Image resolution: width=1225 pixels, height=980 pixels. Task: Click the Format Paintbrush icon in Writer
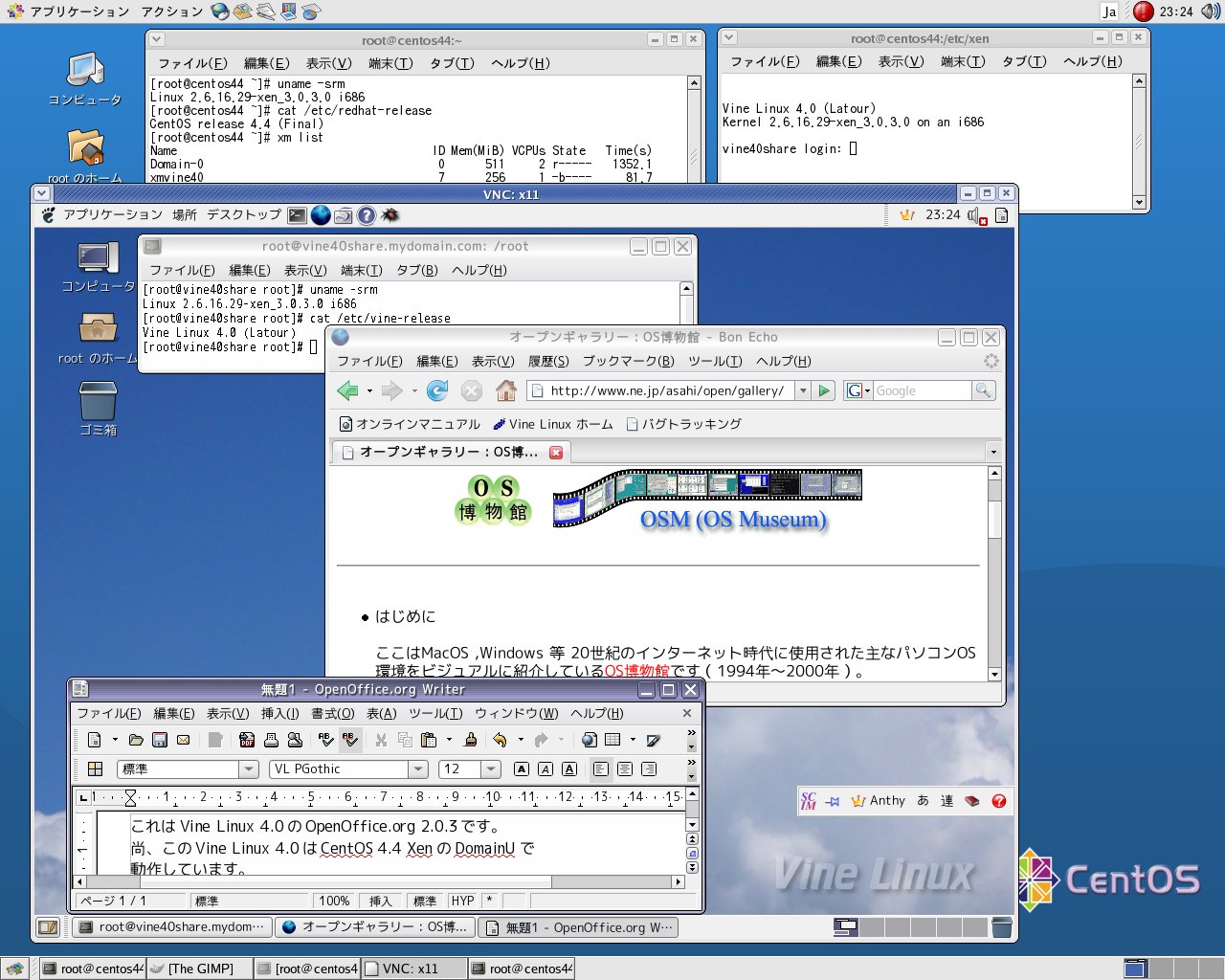[x=470, y=740]
